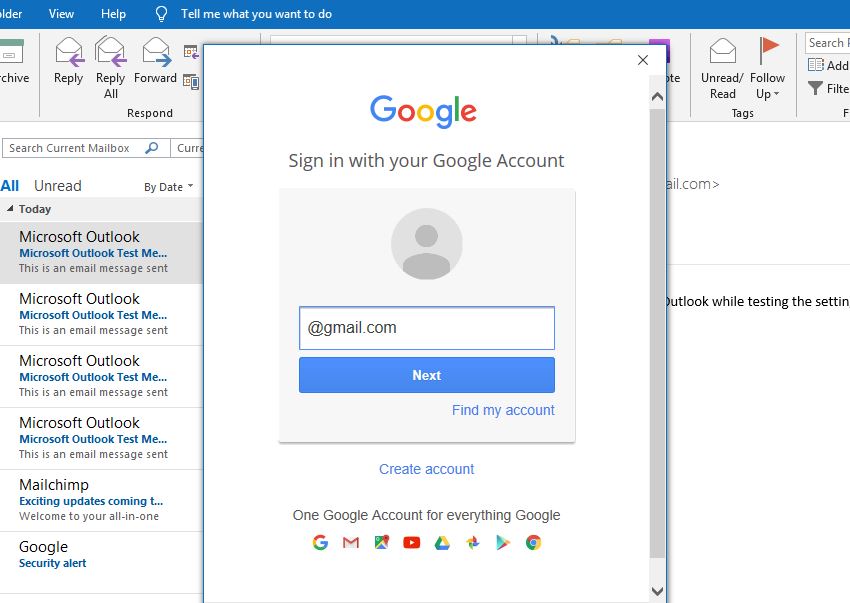Open the first Microsoft Outlook Test Message
The image size is (850, 603).
101,252
